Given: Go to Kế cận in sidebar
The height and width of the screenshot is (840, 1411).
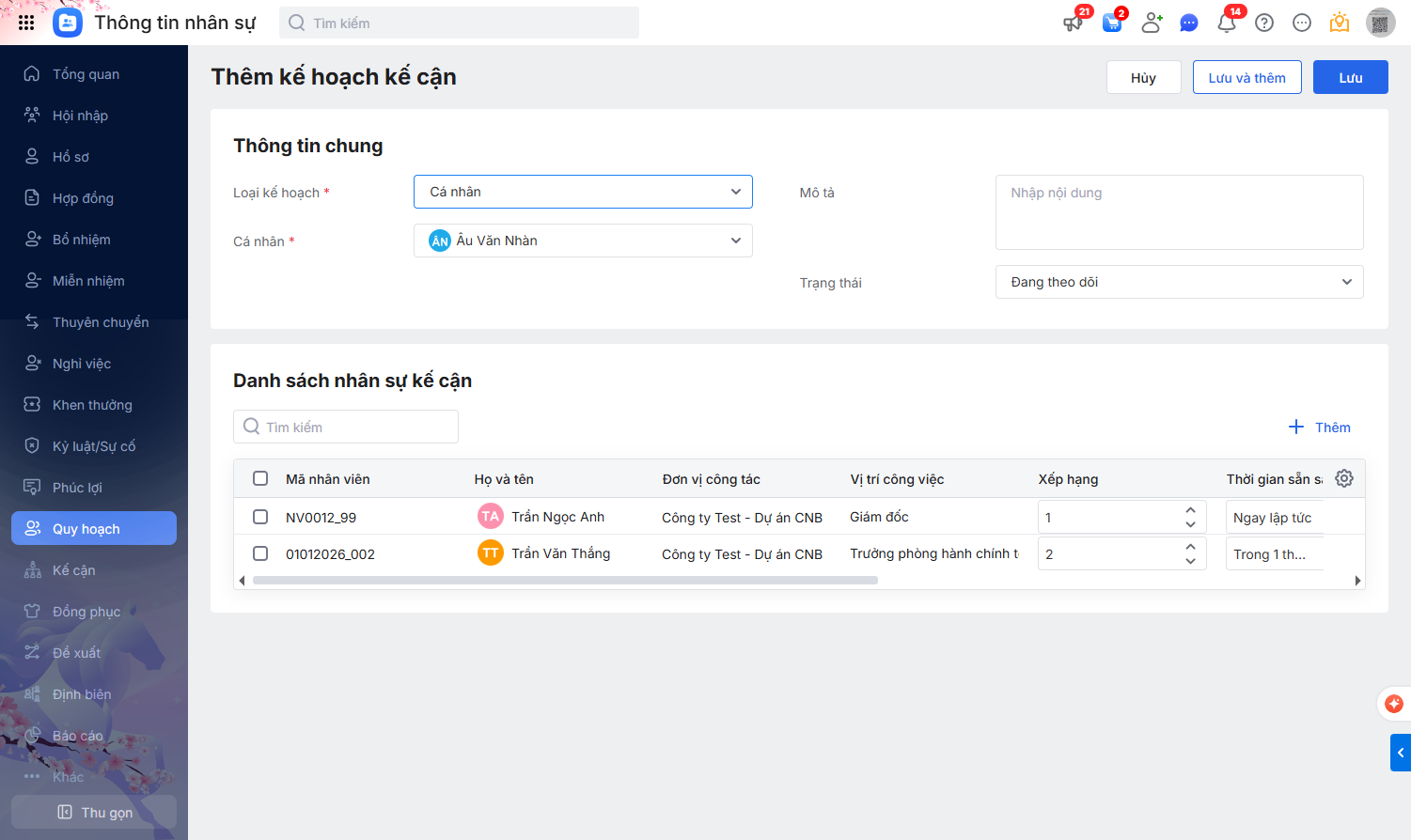Looking at the screenshot, I should 73,570.
